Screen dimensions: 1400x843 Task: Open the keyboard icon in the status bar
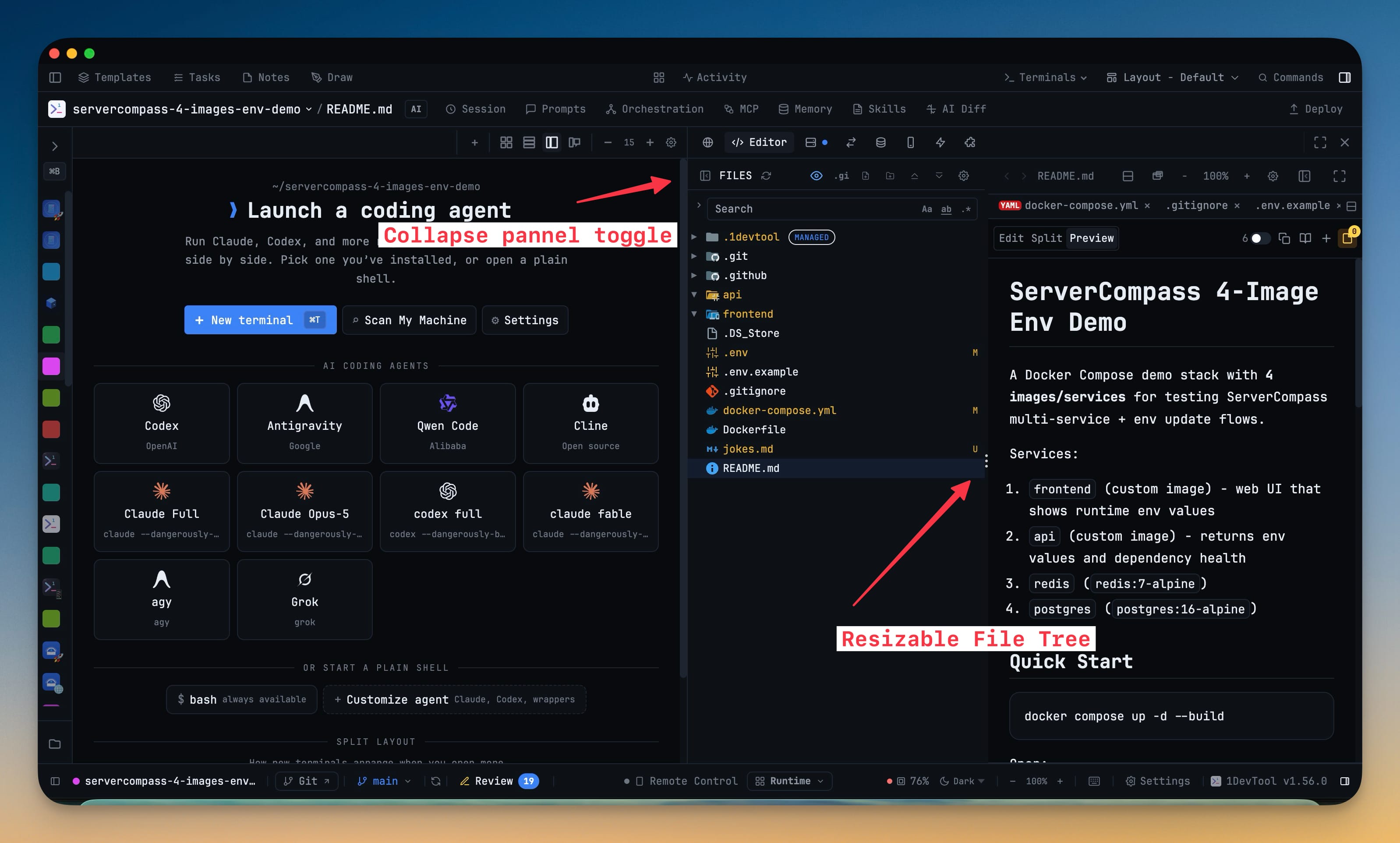pyautogui.click(x=1094, y=781)
